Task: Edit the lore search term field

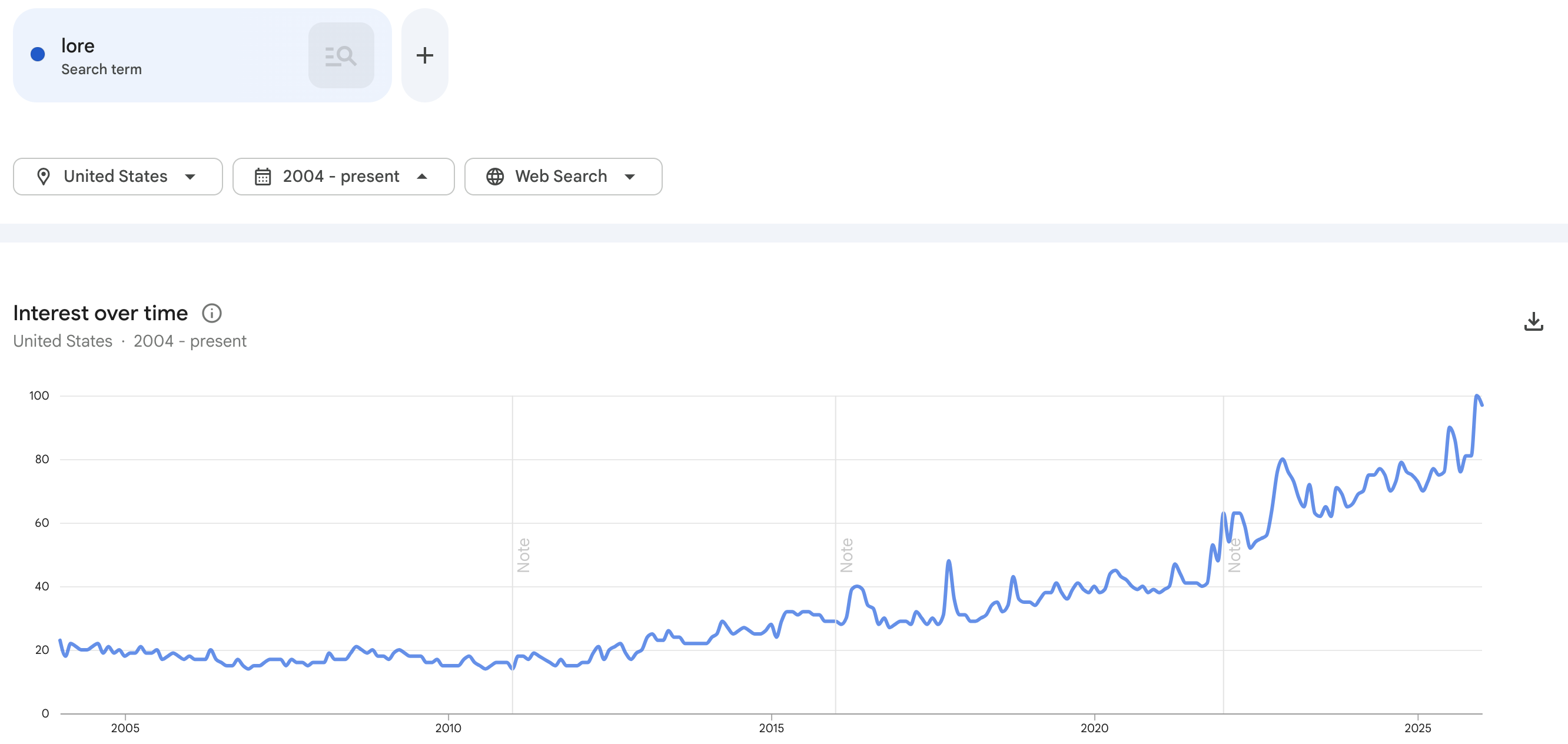Action: tap(78, 46)
